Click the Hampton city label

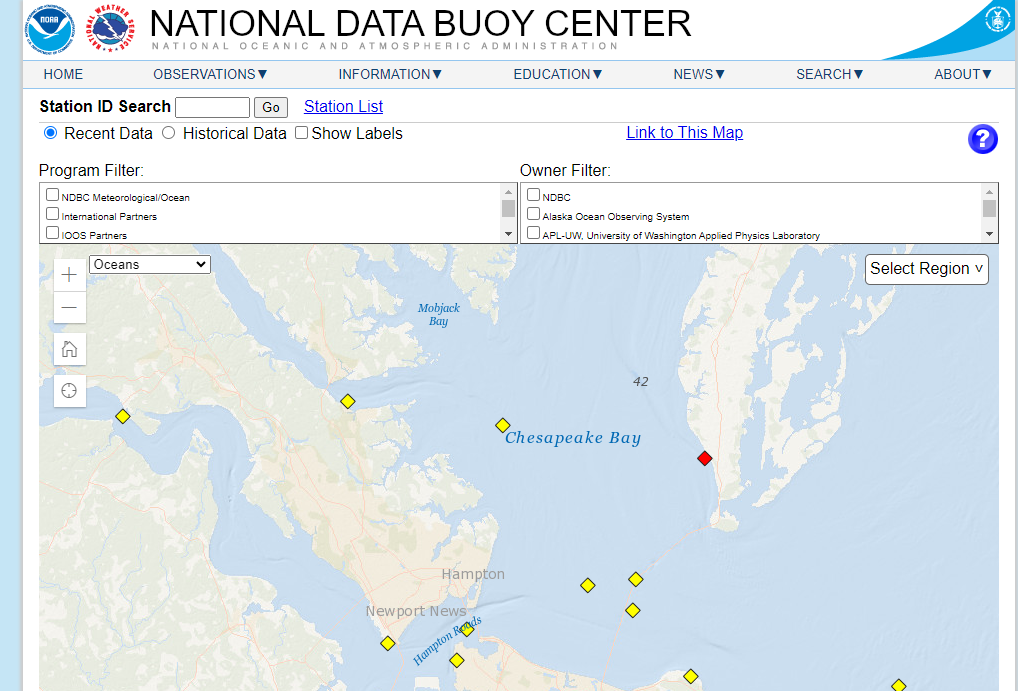pos(473,574)
